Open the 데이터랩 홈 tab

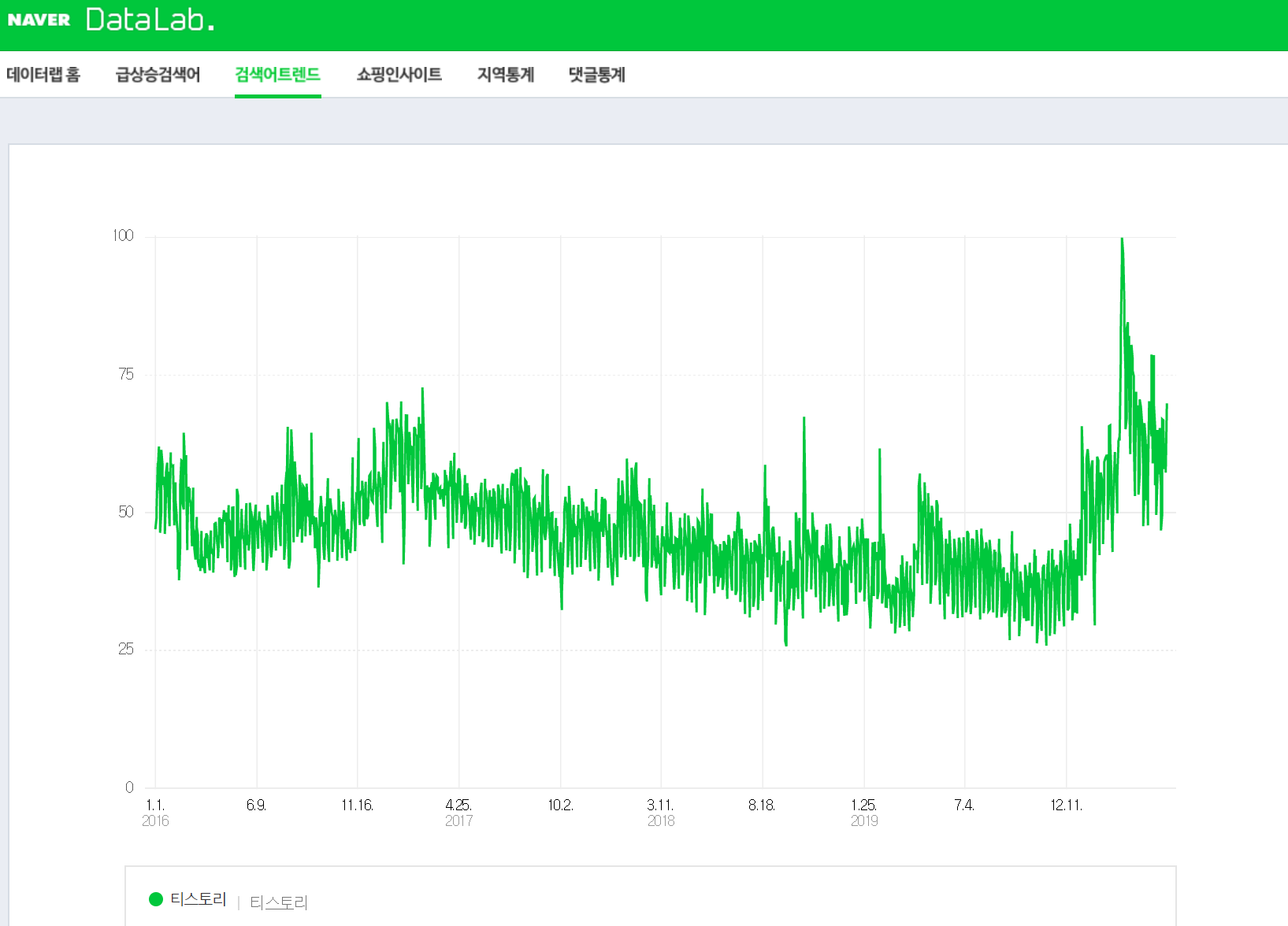[x=43, y=75]
